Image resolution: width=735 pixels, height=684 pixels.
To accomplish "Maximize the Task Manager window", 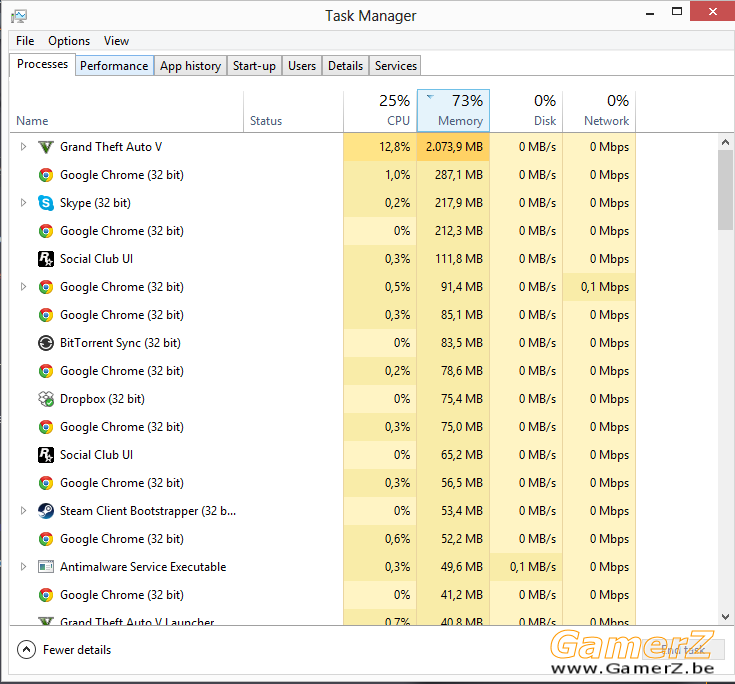I will pyautogui.click(x=677, y=12).
